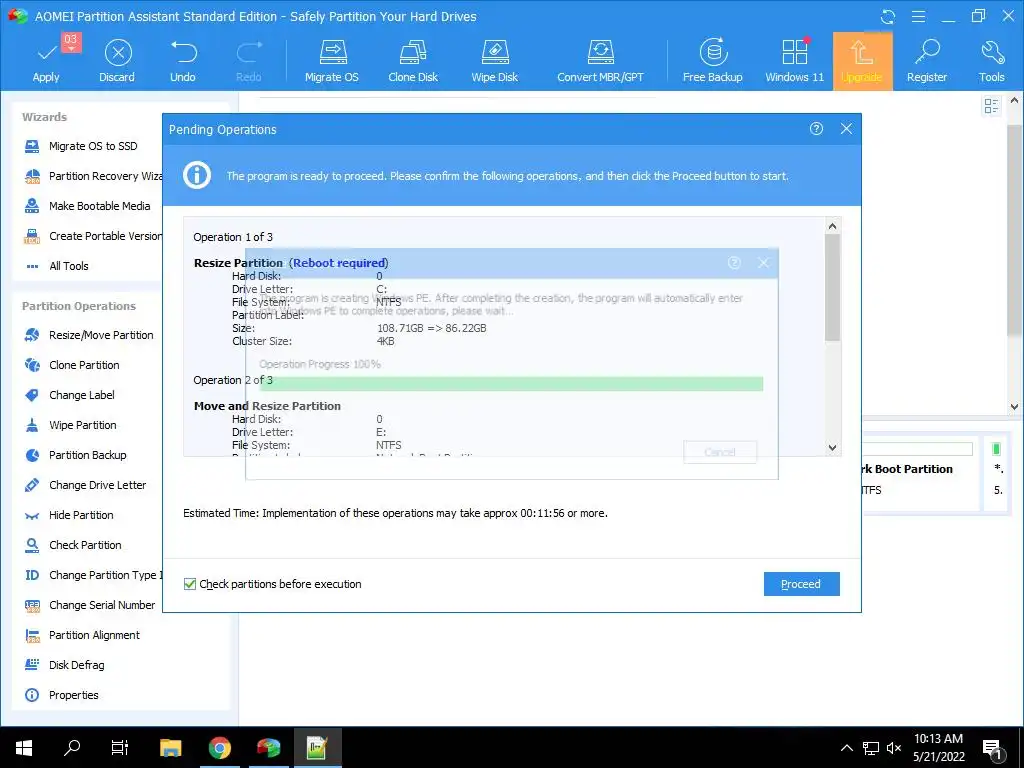Open the Windows 11 checker

795,61
